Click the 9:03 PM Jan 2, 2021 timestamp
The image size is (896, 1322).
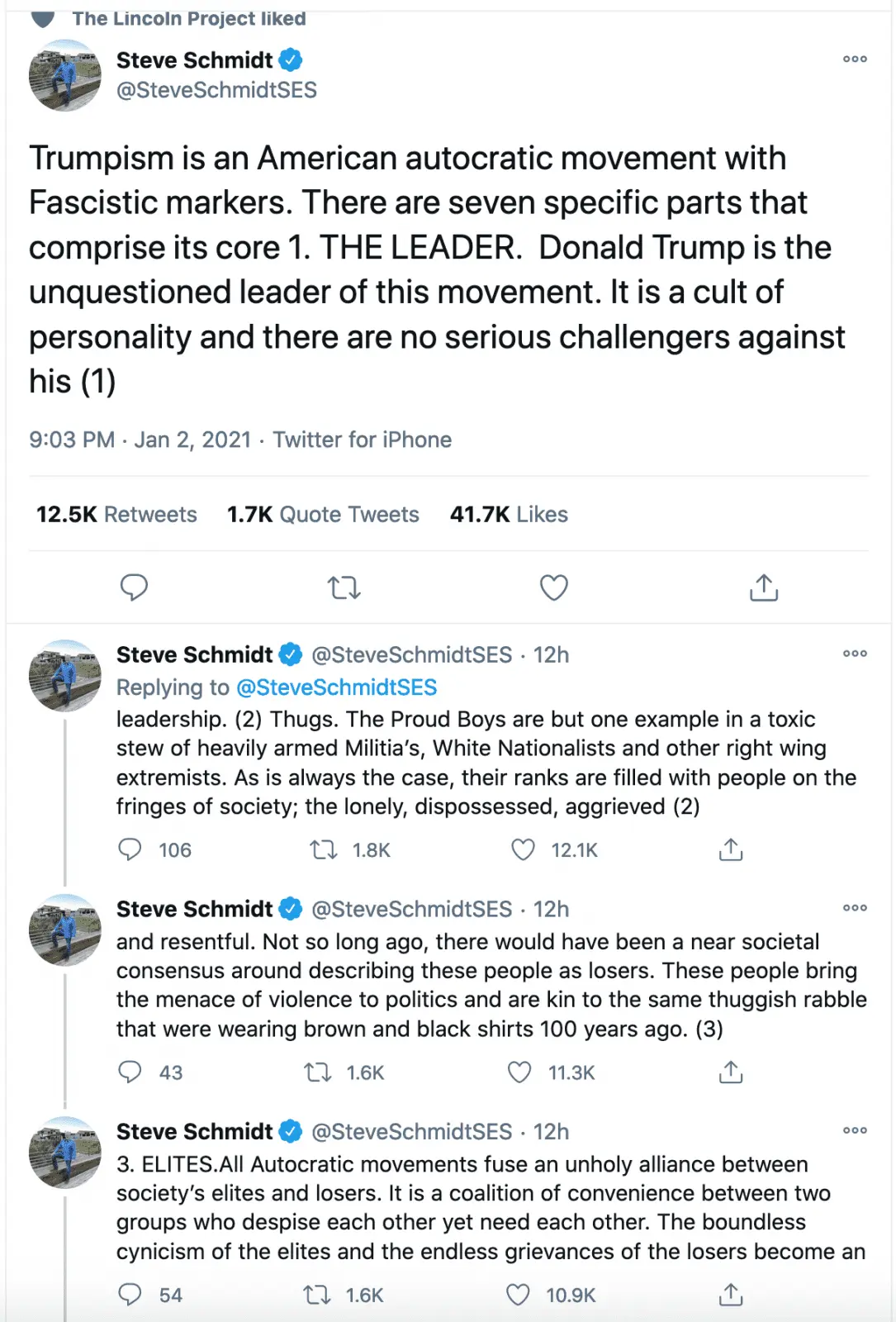(140, 440)
